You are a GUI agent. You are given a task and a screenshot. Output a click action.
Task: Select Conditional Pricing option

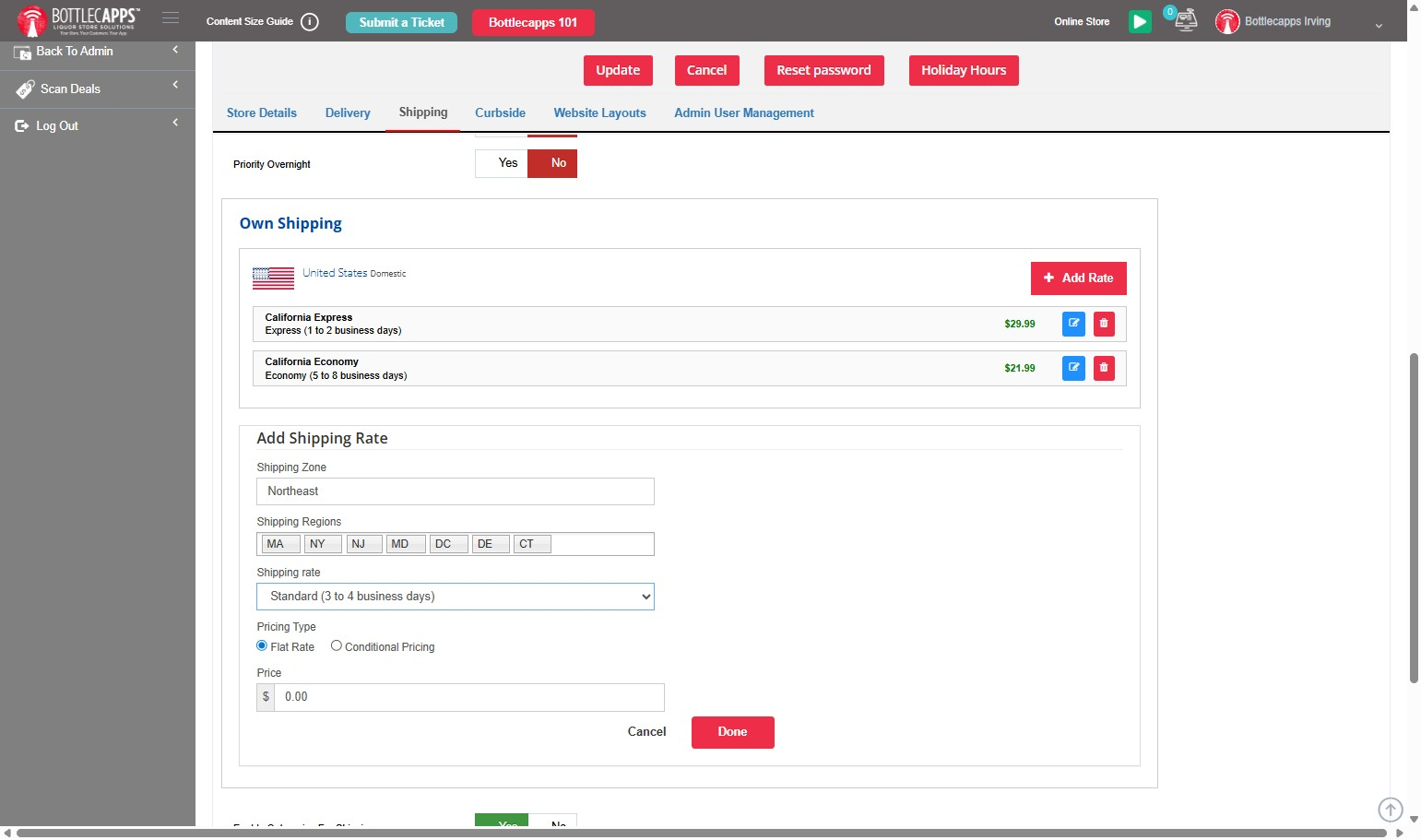pos(336,646)
